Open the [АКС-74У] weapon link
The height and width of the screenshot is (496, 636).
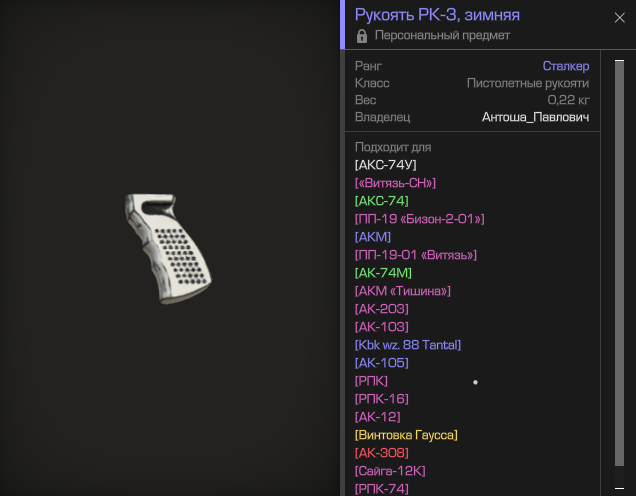click(385, 165)
